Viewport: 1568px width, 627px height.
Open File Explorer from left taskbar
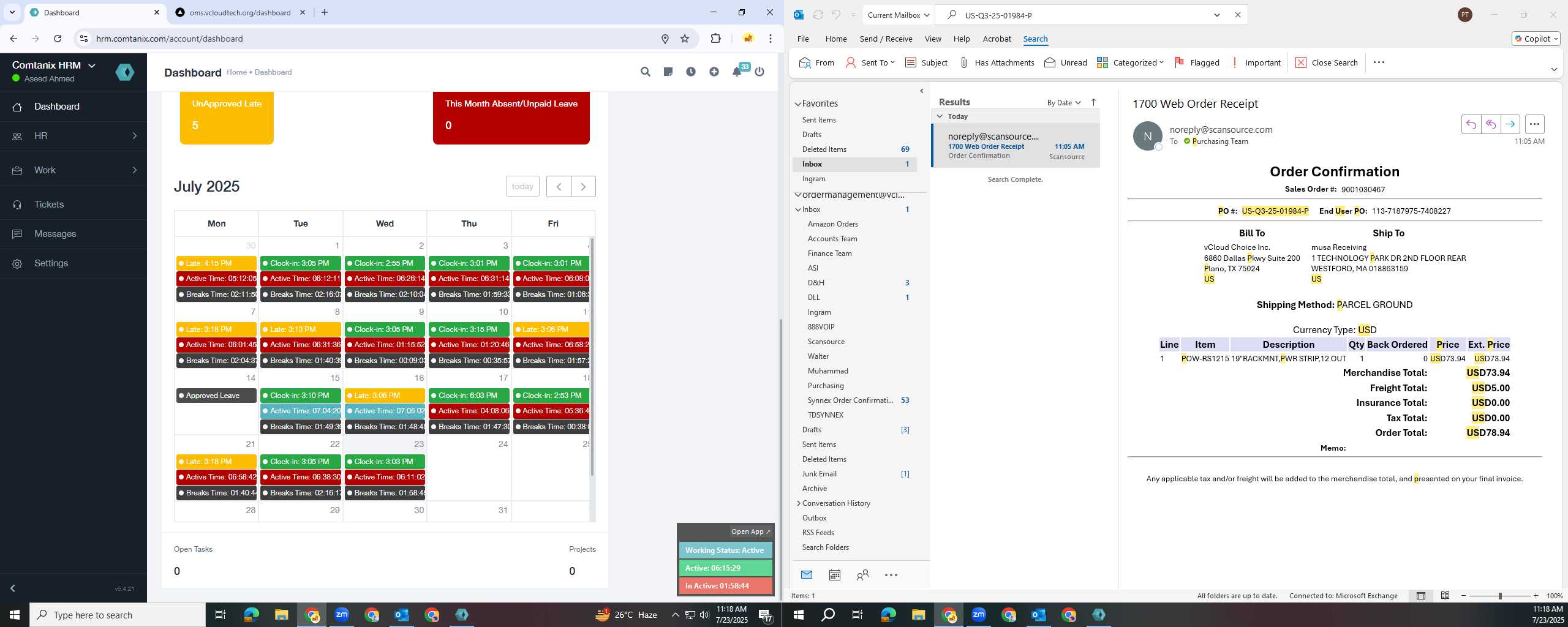click(281, 615)
